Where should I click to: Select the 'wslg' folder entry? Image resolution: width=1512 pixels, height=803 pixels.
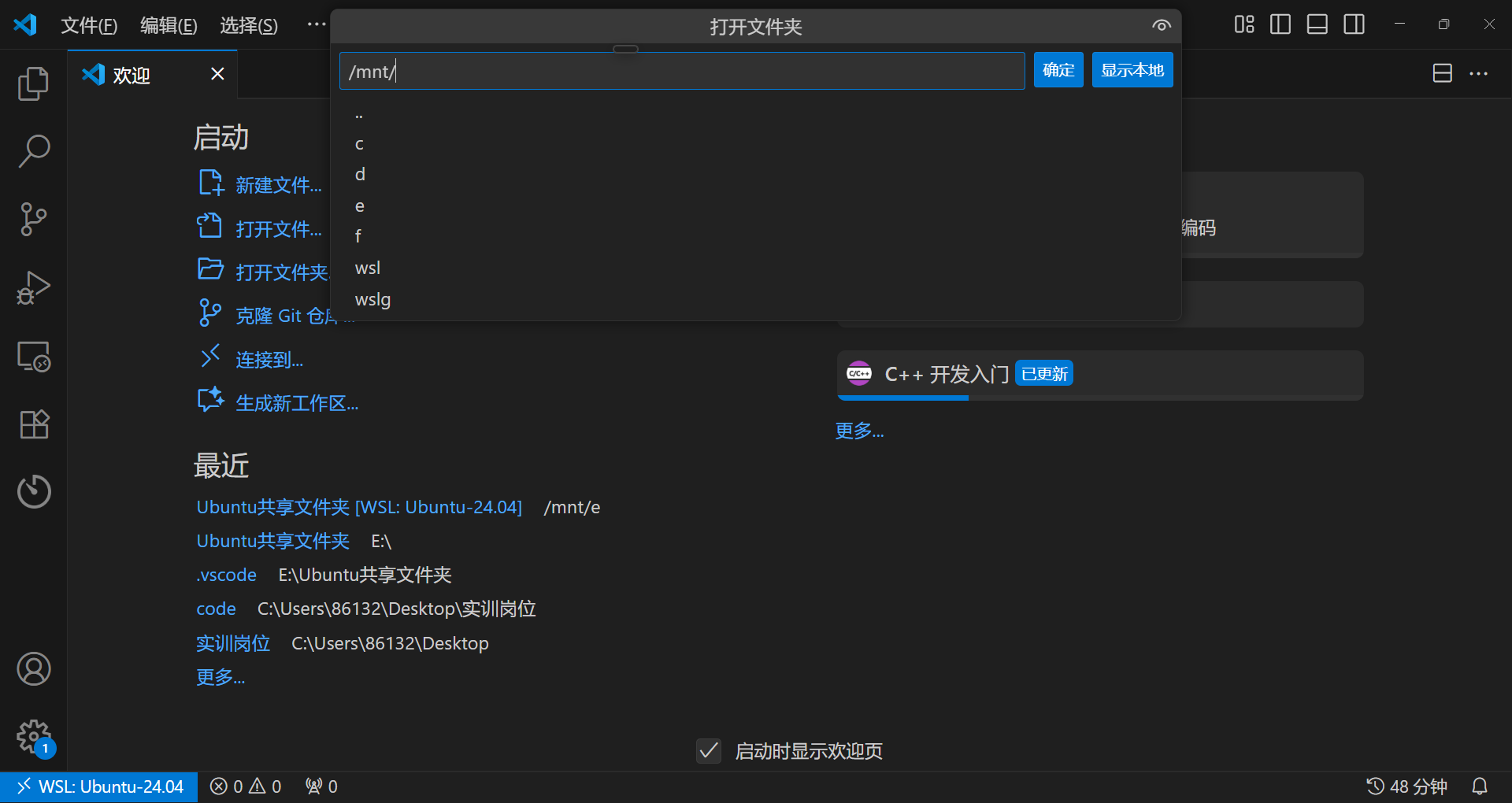pos(755,300)
